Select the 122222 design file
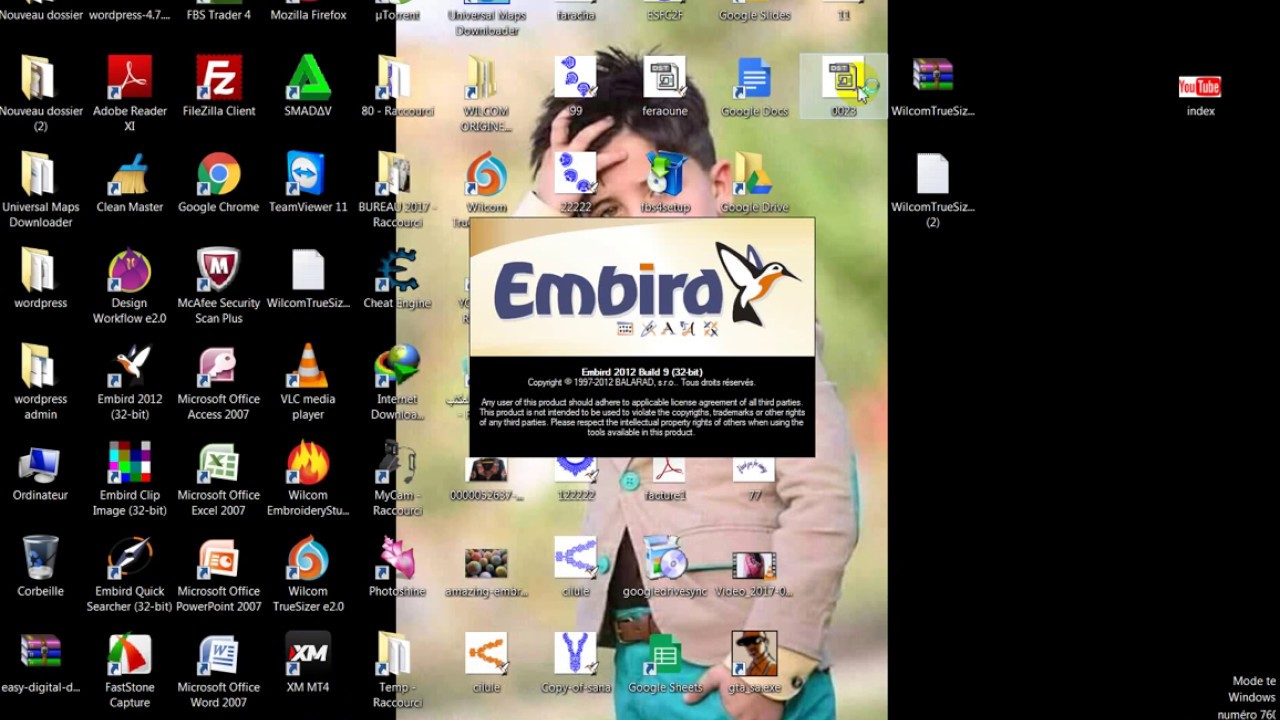The width and height of the screenshot is (1280, 720). [575, 479]
